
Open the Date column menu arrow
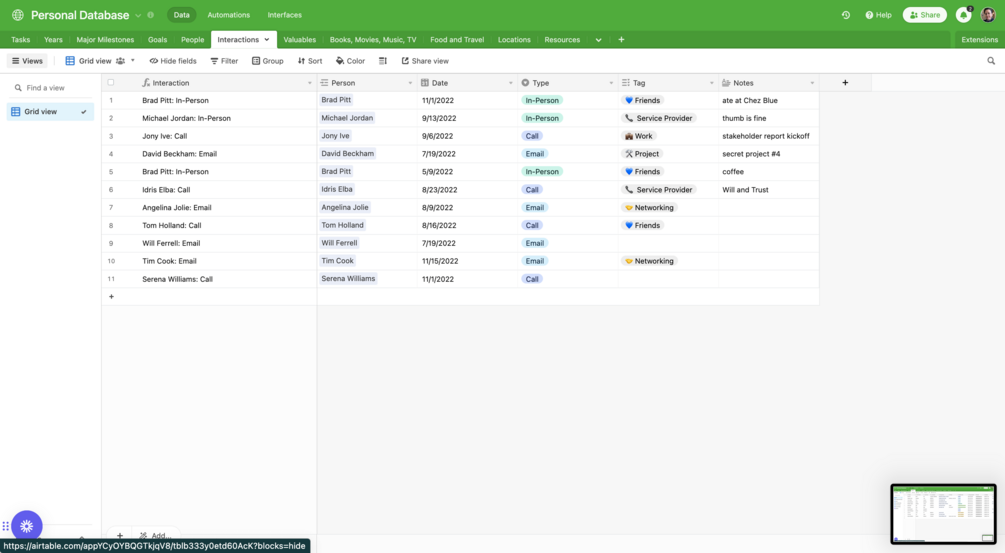click(x=511, y=83)
